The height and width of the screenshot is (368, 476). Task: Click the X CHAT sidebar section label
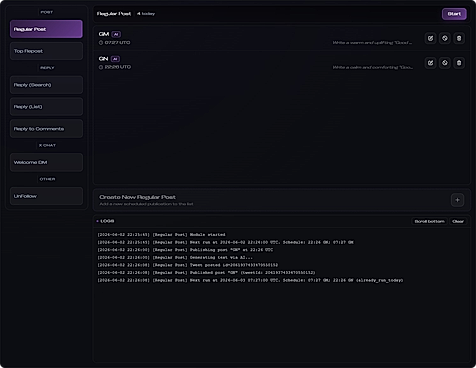(x=47, y=146)
